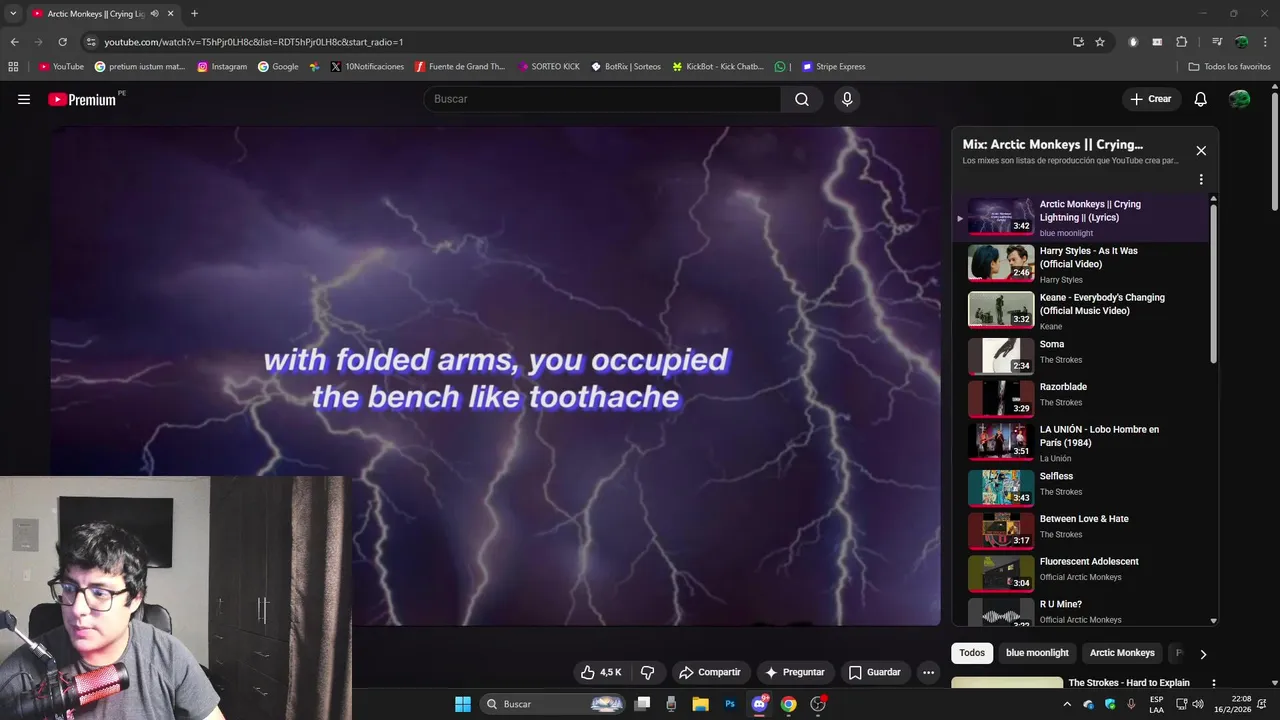This screenshot has height=720, width=1280.
Task: Open the YouTube guide hamburger menu
Action: 24,99
